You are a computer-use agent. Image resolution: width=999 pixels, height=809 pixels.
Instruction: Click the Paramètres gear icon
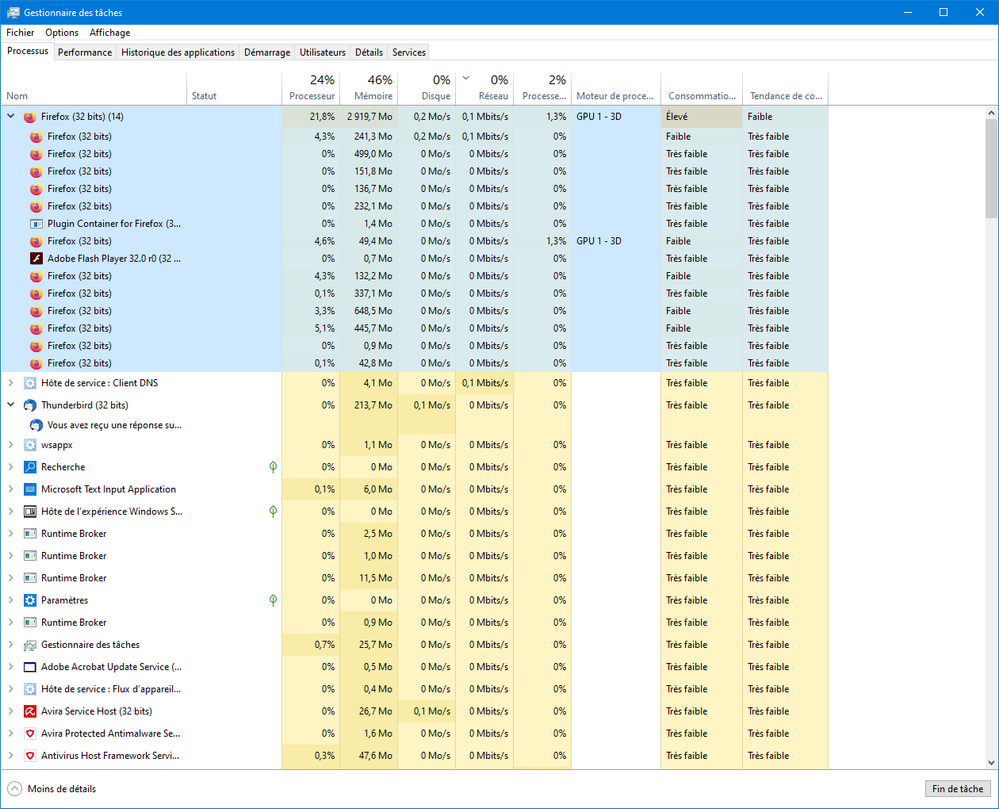point(30,600)
